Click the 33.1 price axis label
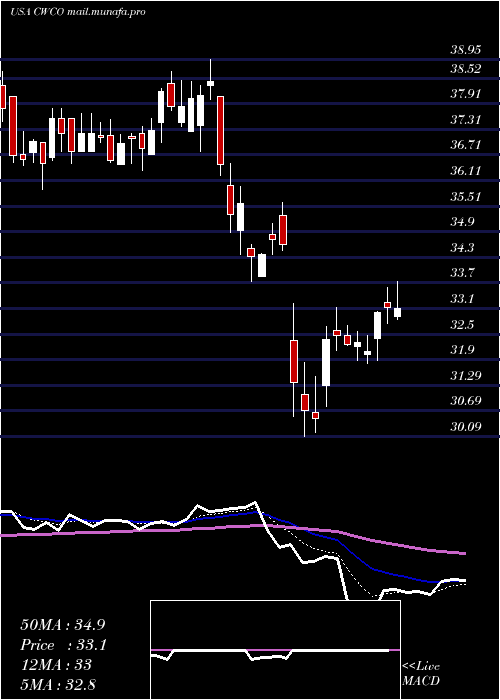This screenshot has height=700, width=500. tap(462, 299)
